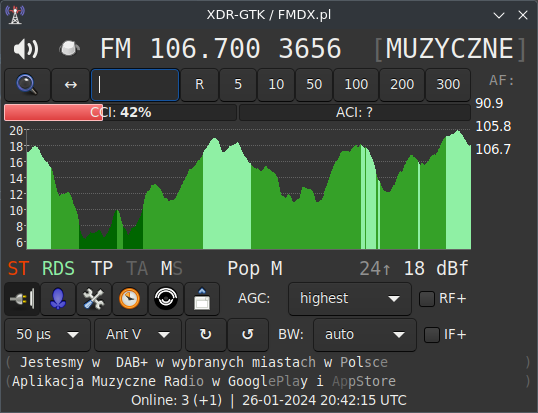Select alternative frequency 90.9
Viewport: 538px width, 413px height.
point(489,103)
